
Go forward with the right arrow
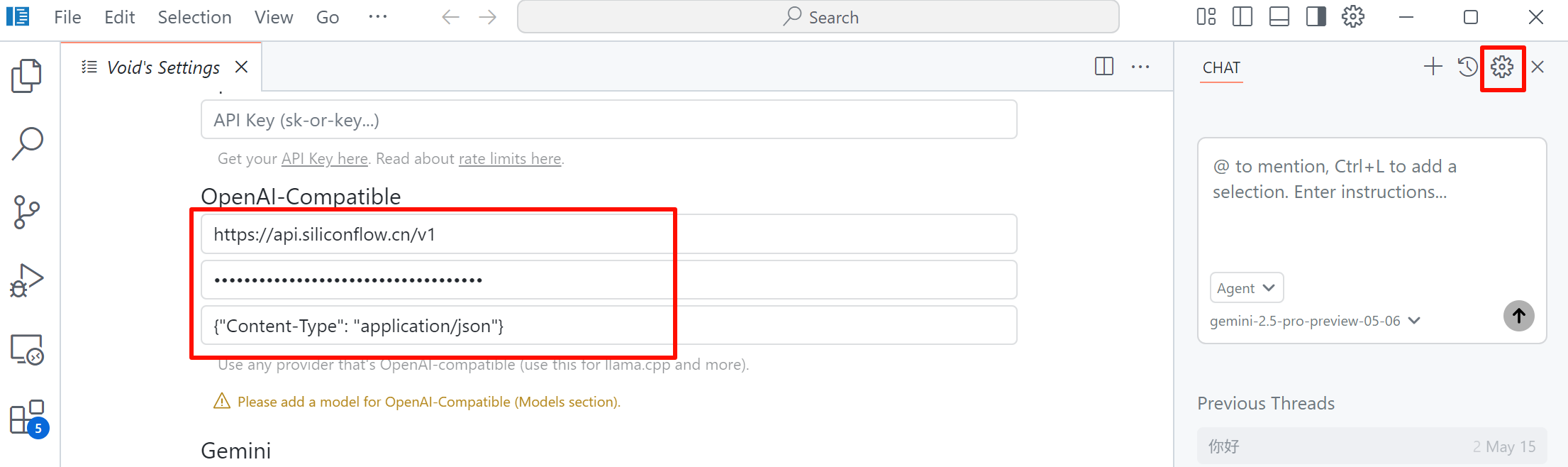click(488, 17)
